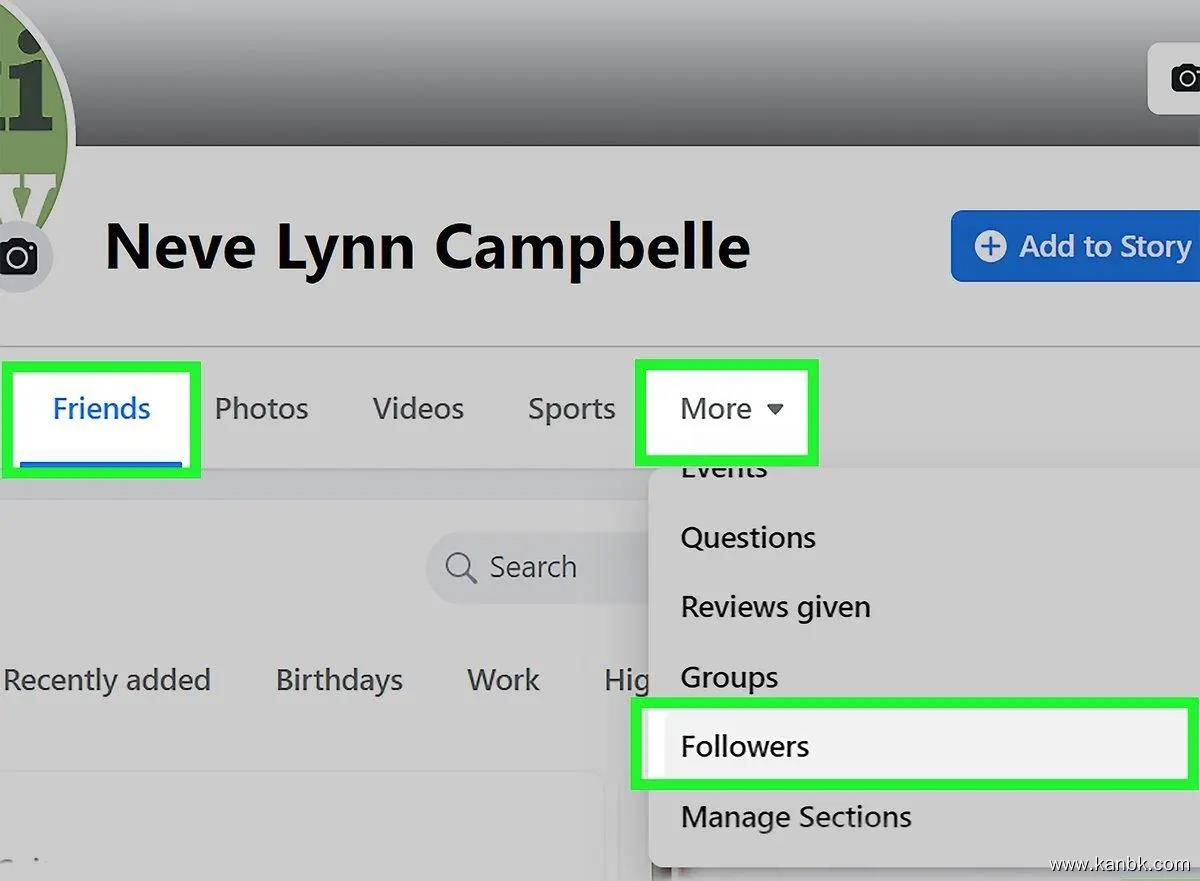
Task: Select the Sports tab
Action: click(x=571, y=409)
